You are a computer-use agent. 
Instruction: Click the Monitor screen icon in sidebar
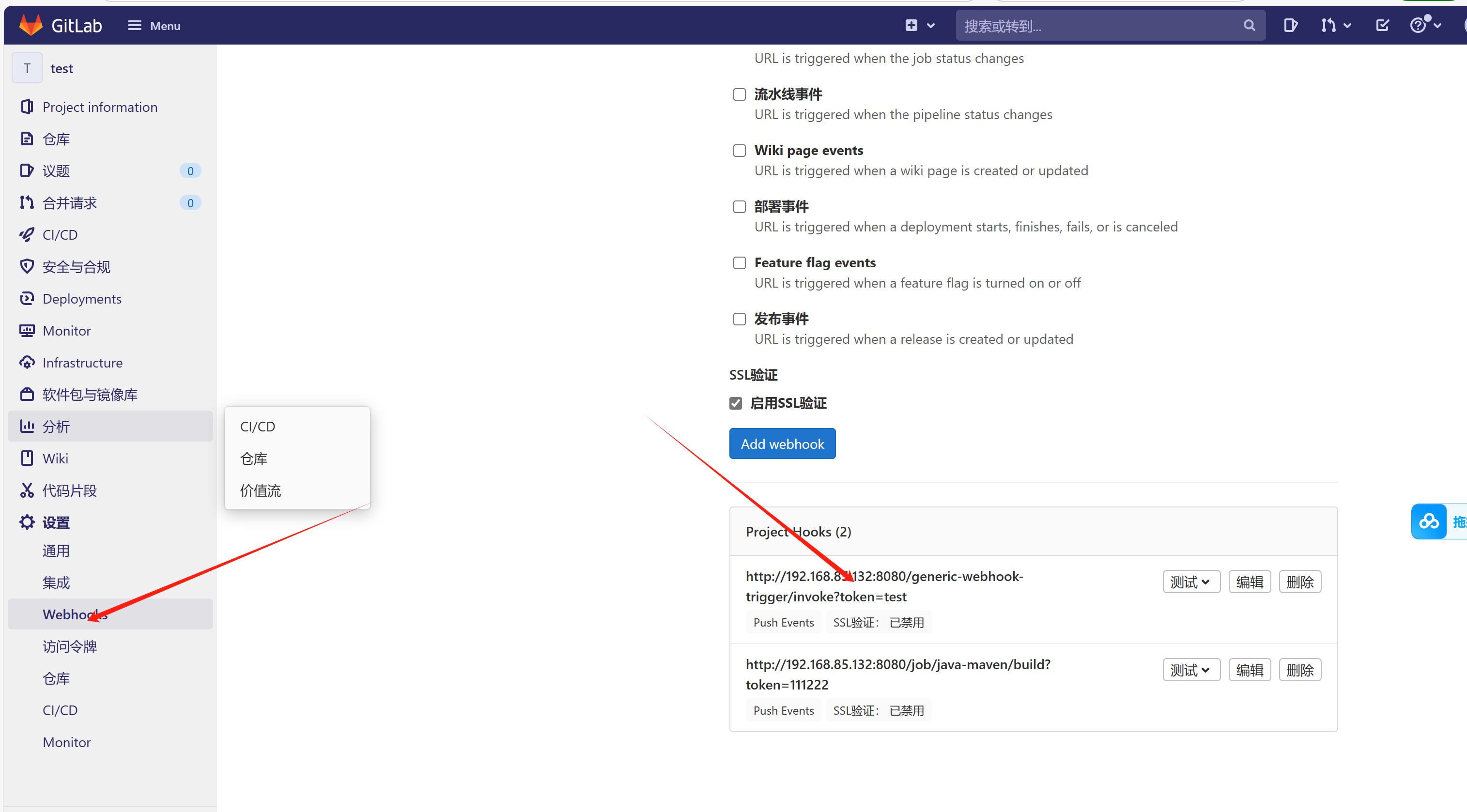(27, 330)
